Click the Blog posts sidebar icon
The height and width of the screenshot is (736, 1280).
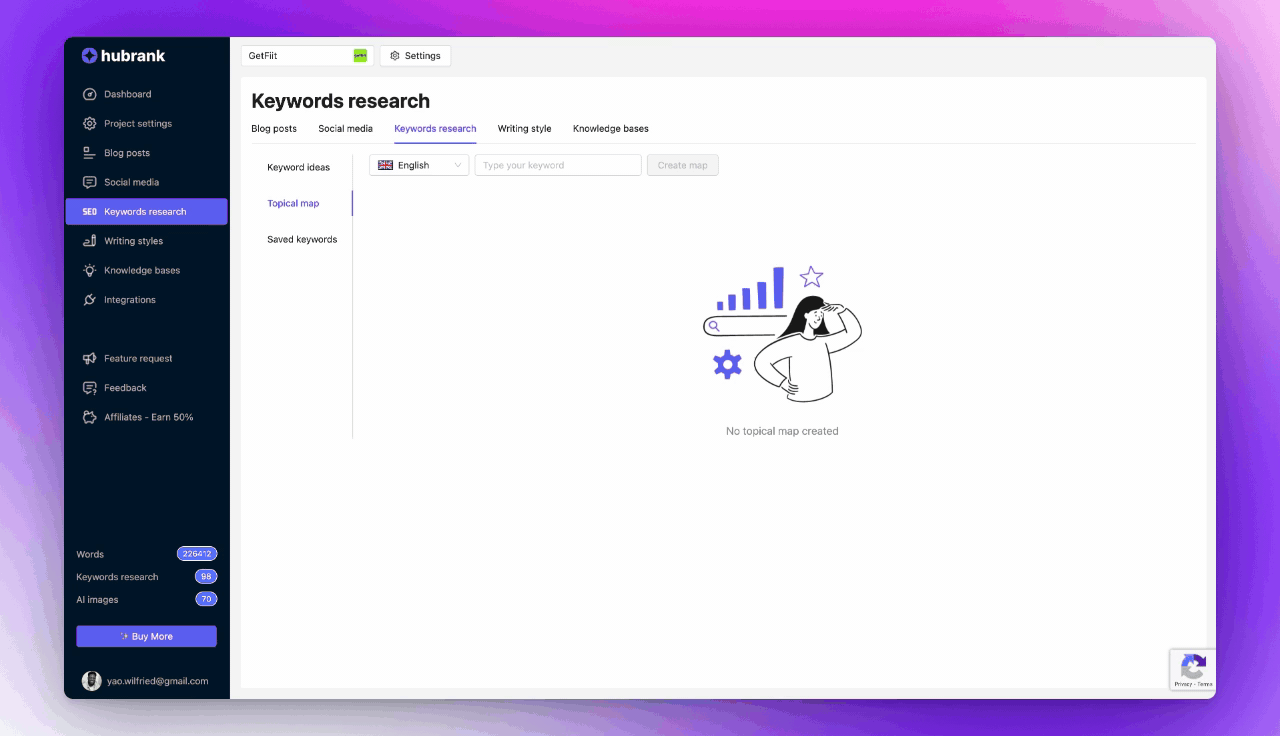(x=90, y=153)
